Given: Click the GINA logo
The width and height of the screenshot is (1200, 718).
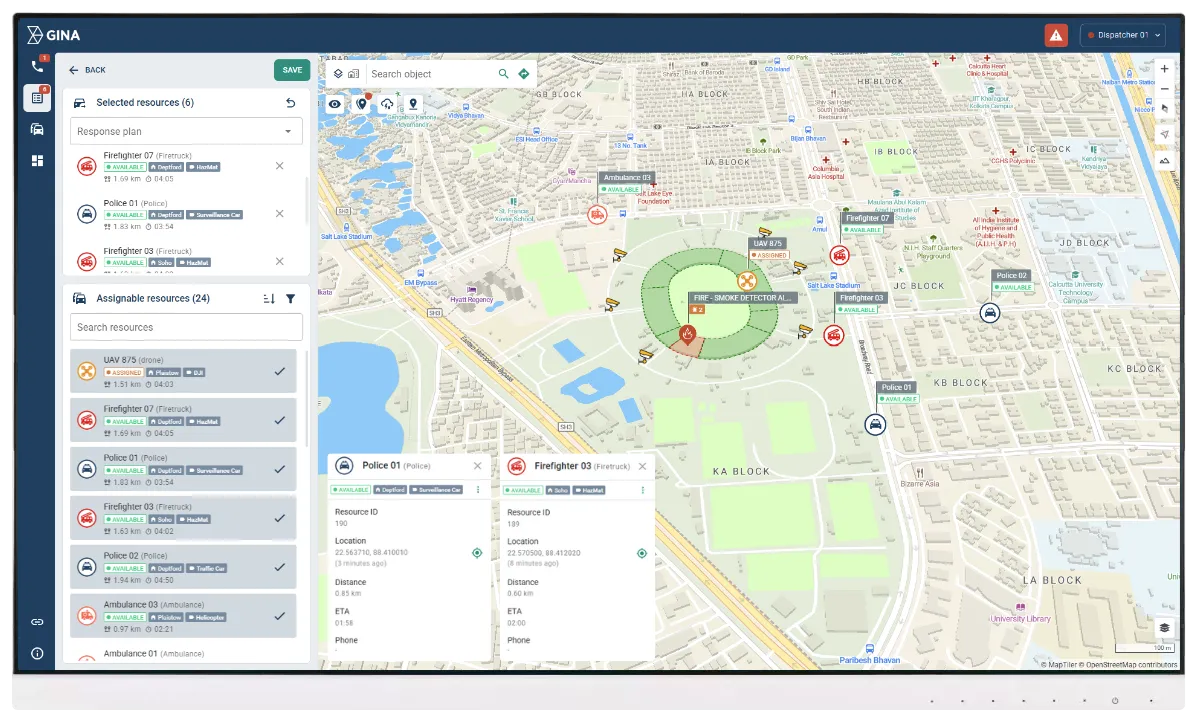Looking at the screenshot, I should [x=54, y=35].
